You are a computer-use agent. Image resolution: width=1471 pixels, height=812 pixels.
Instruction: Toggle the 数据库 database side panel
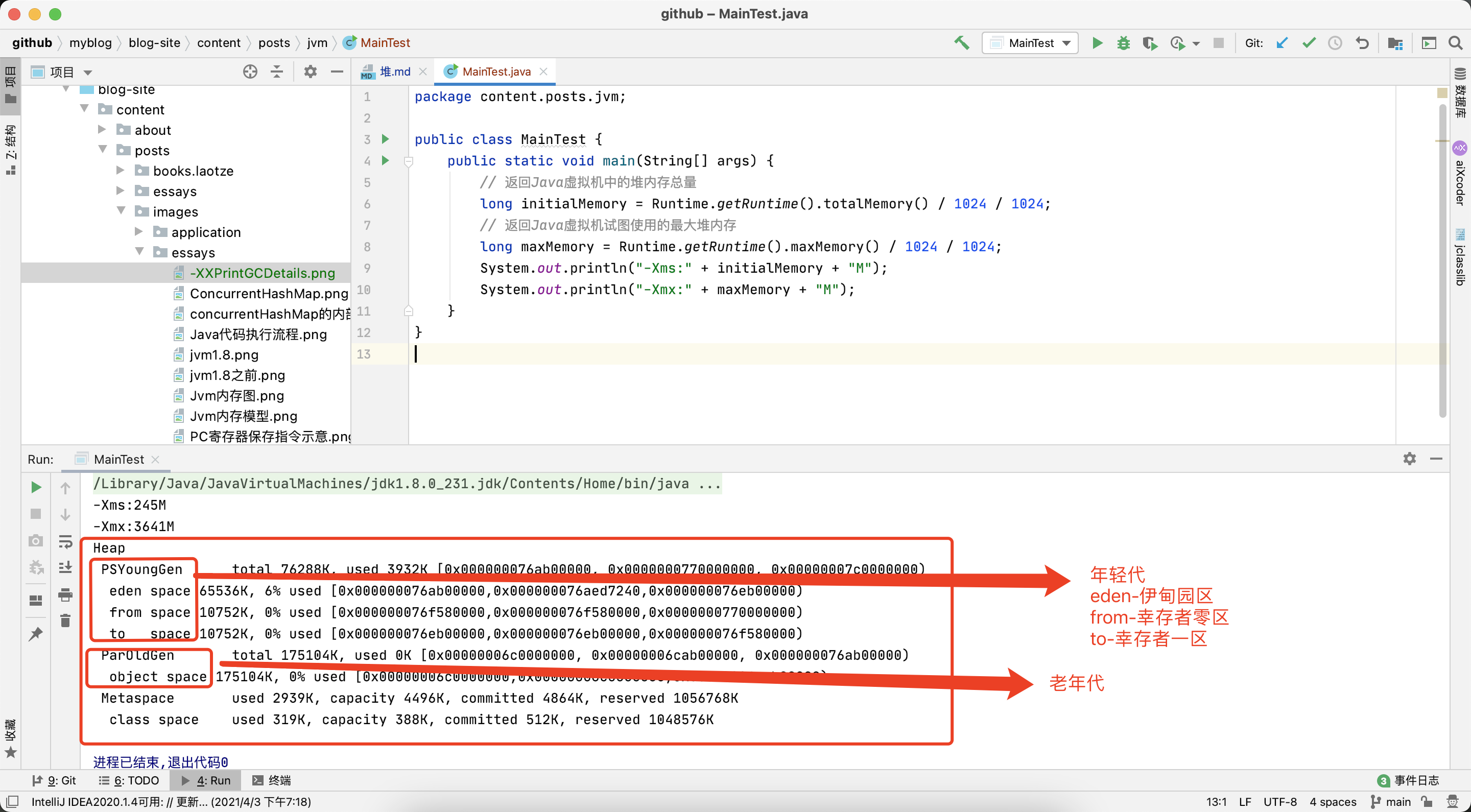1460,92
